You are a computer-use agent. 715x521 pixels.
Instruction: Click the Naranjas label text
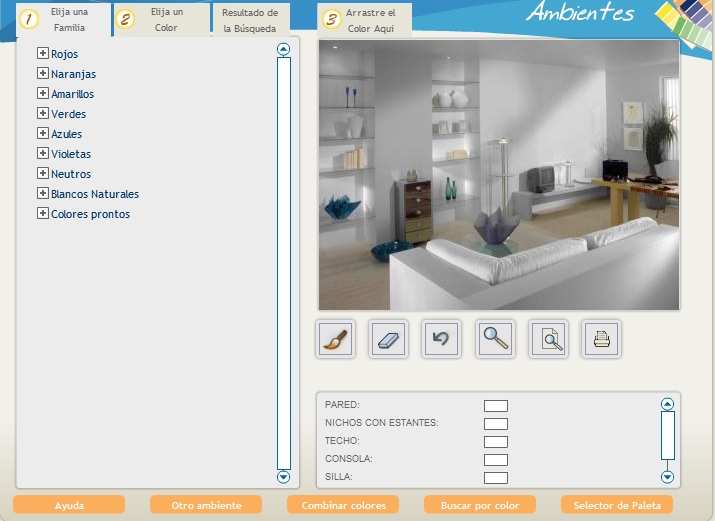73,74
